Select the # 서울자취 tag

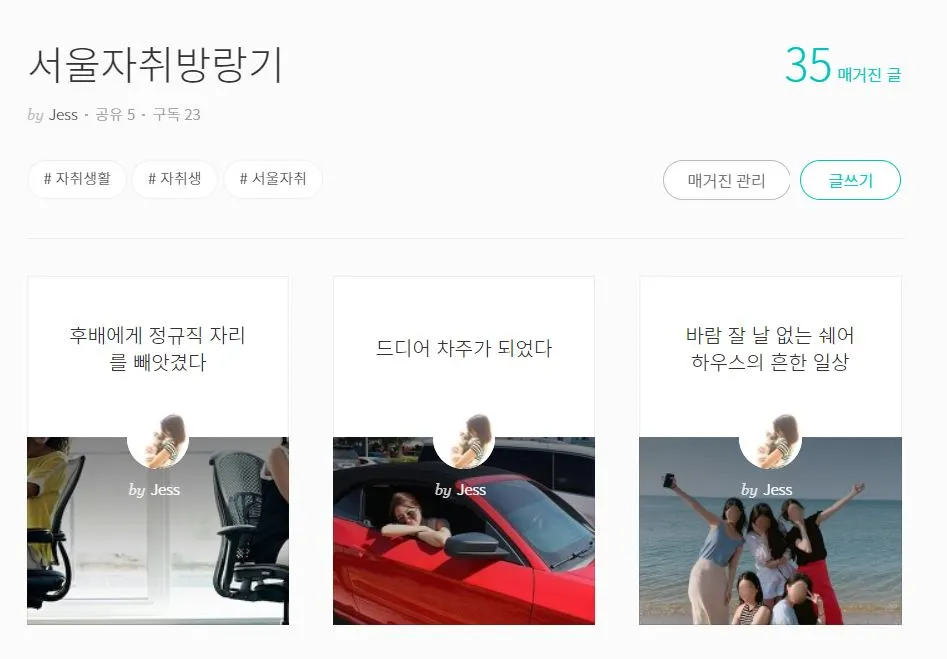click(x=273, y=179)
